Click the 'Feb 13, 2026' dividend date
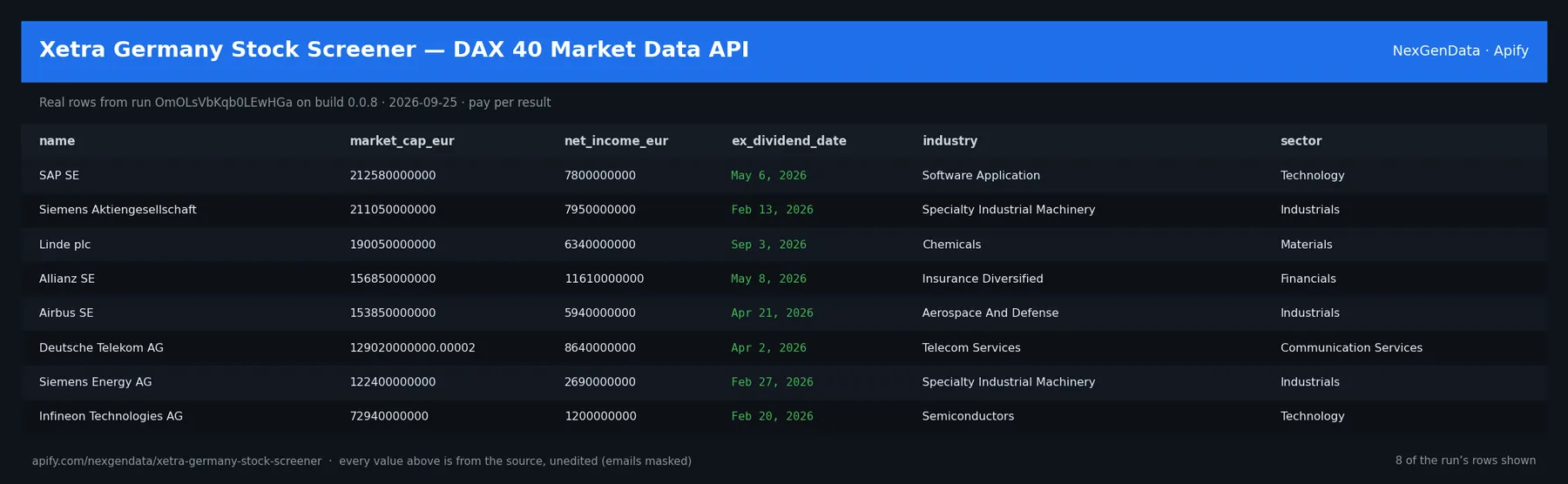 tap(772, 210)
